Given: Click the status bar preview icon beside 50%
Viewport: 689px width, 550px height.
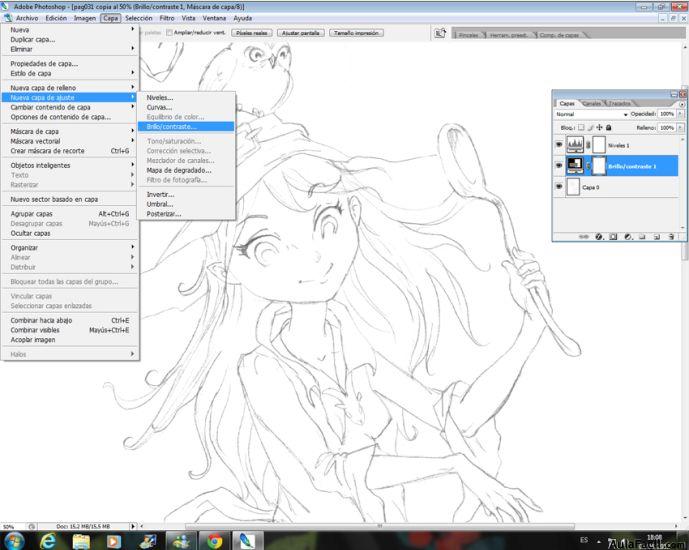Looking at the screenshot, I should [32, 526].
